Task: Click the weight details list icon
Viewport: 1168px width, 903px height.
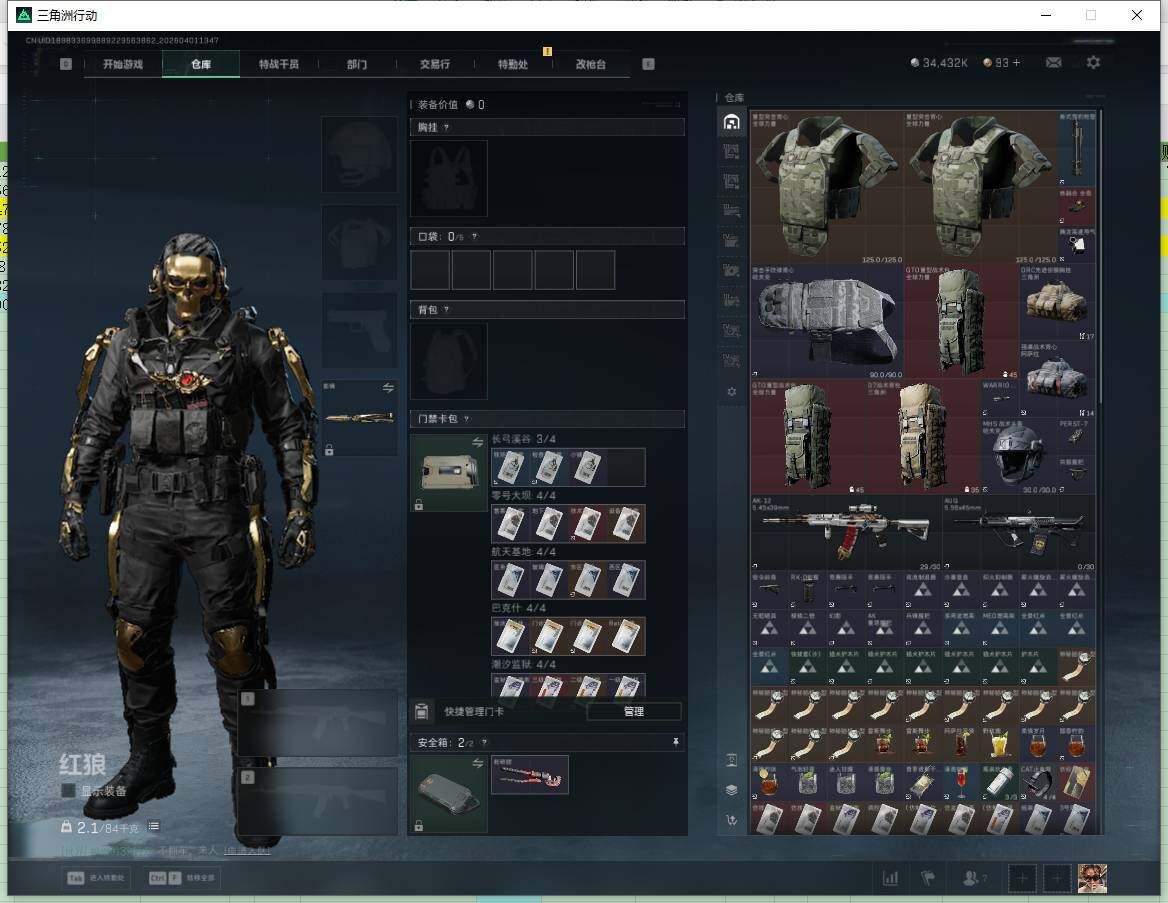Action: pyautogui.click(x=154, y=827)
